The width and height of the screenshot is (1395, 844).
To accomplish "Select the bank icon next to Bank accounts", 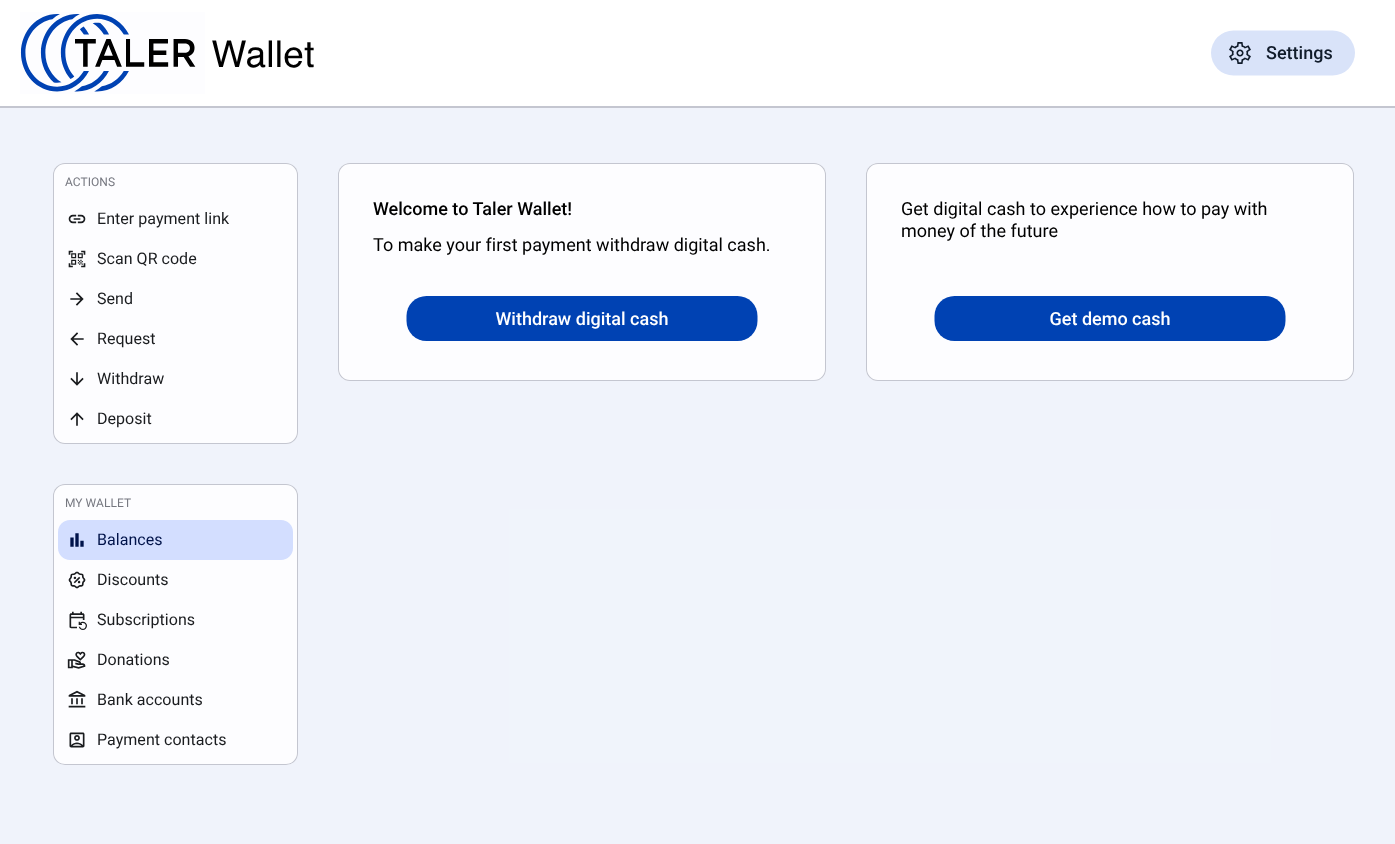I will pos(77,699).
